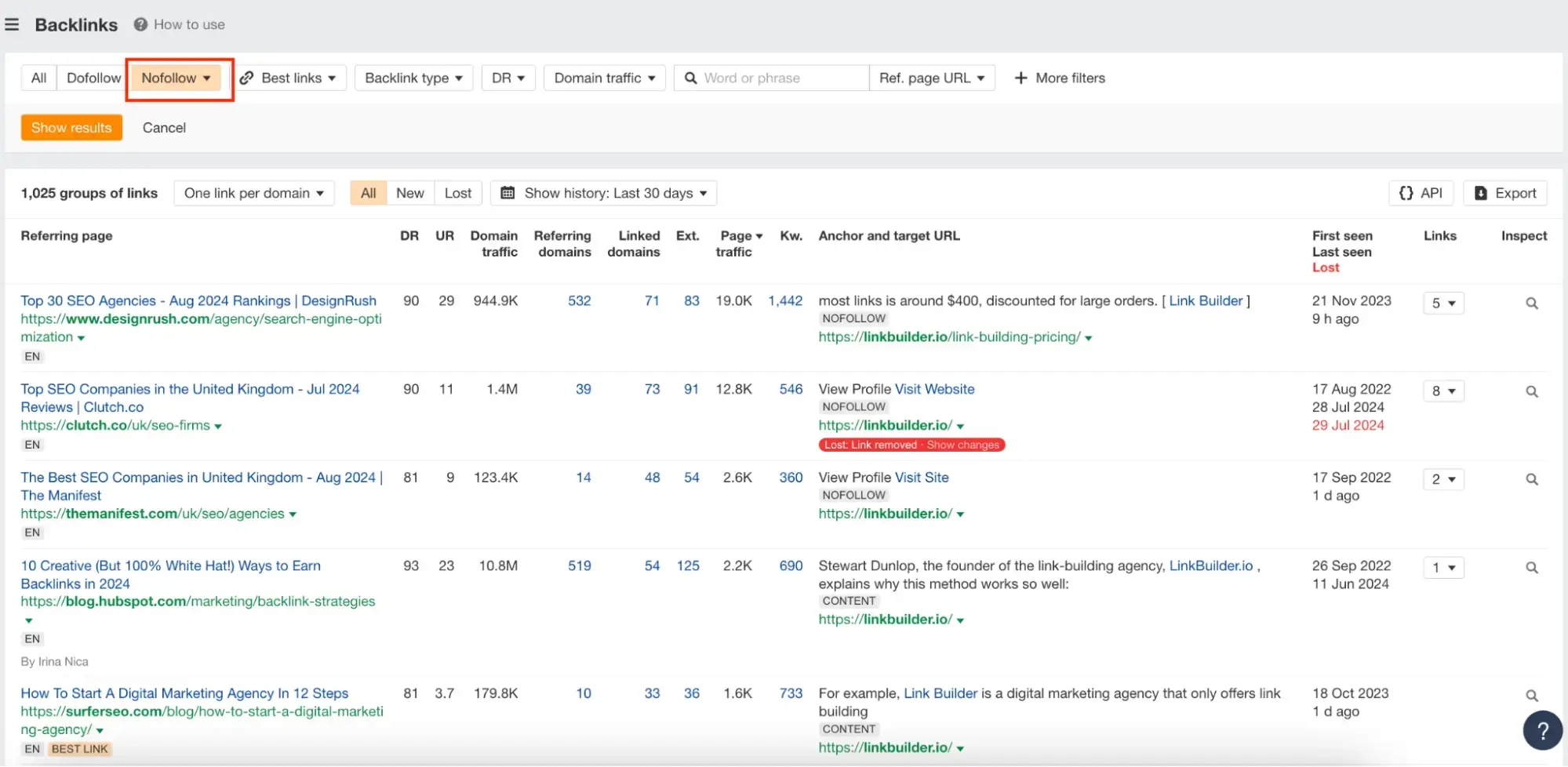Switch link filter to All

(38, 78)
